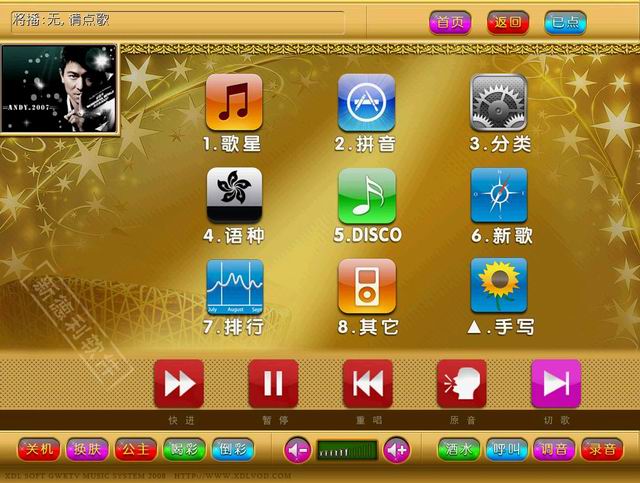Click the blue 倒彩 boo button
640x483 pixels.
tap(233, 450)
